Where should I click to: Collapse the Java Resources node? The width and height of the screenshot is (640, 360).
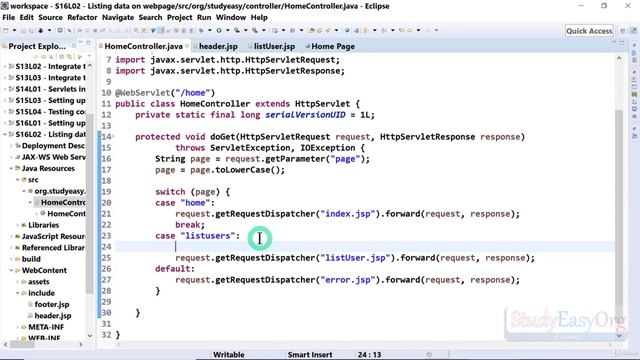(11, 168)
